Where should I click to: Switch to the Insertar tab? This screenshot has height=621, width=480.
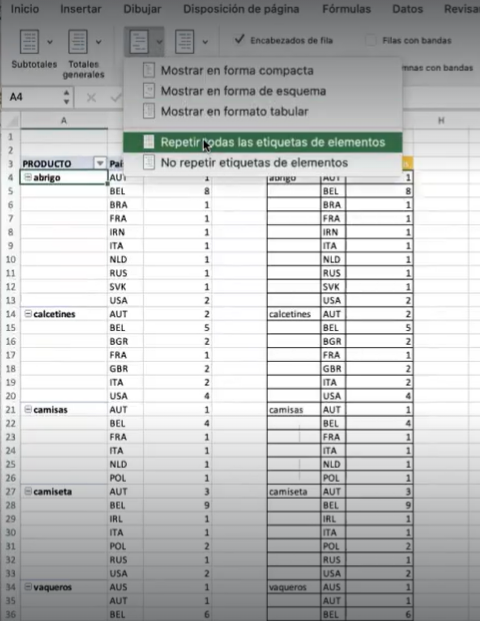81,9
